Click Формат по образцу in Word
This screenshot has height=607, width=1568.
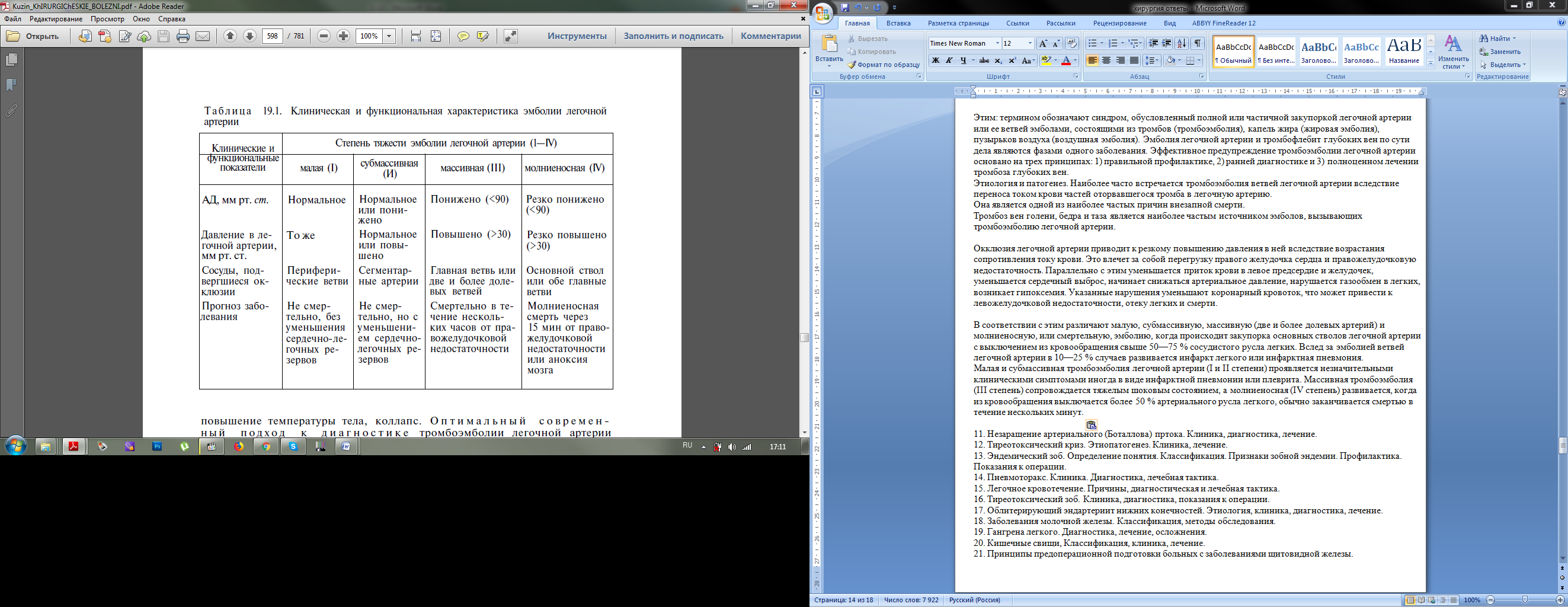884,65
